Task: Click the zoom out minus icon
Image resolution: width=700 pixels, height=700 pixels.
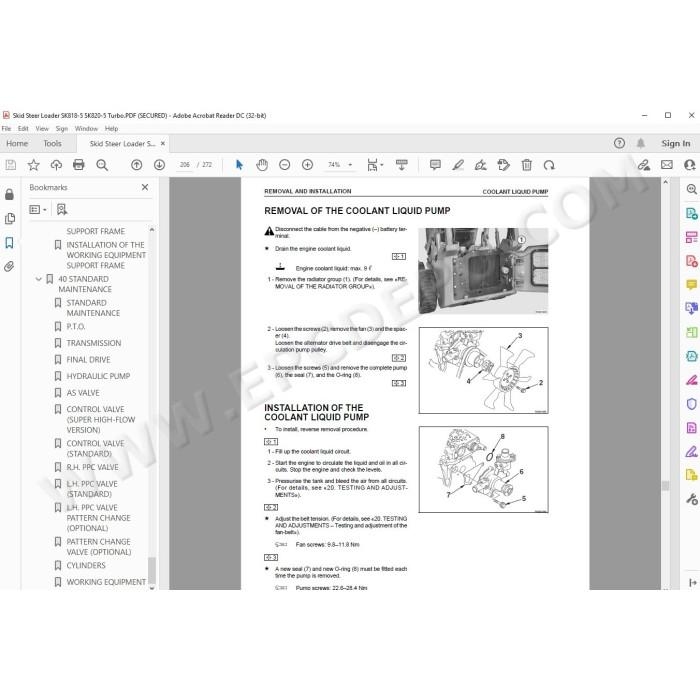Action: point(284,165)
